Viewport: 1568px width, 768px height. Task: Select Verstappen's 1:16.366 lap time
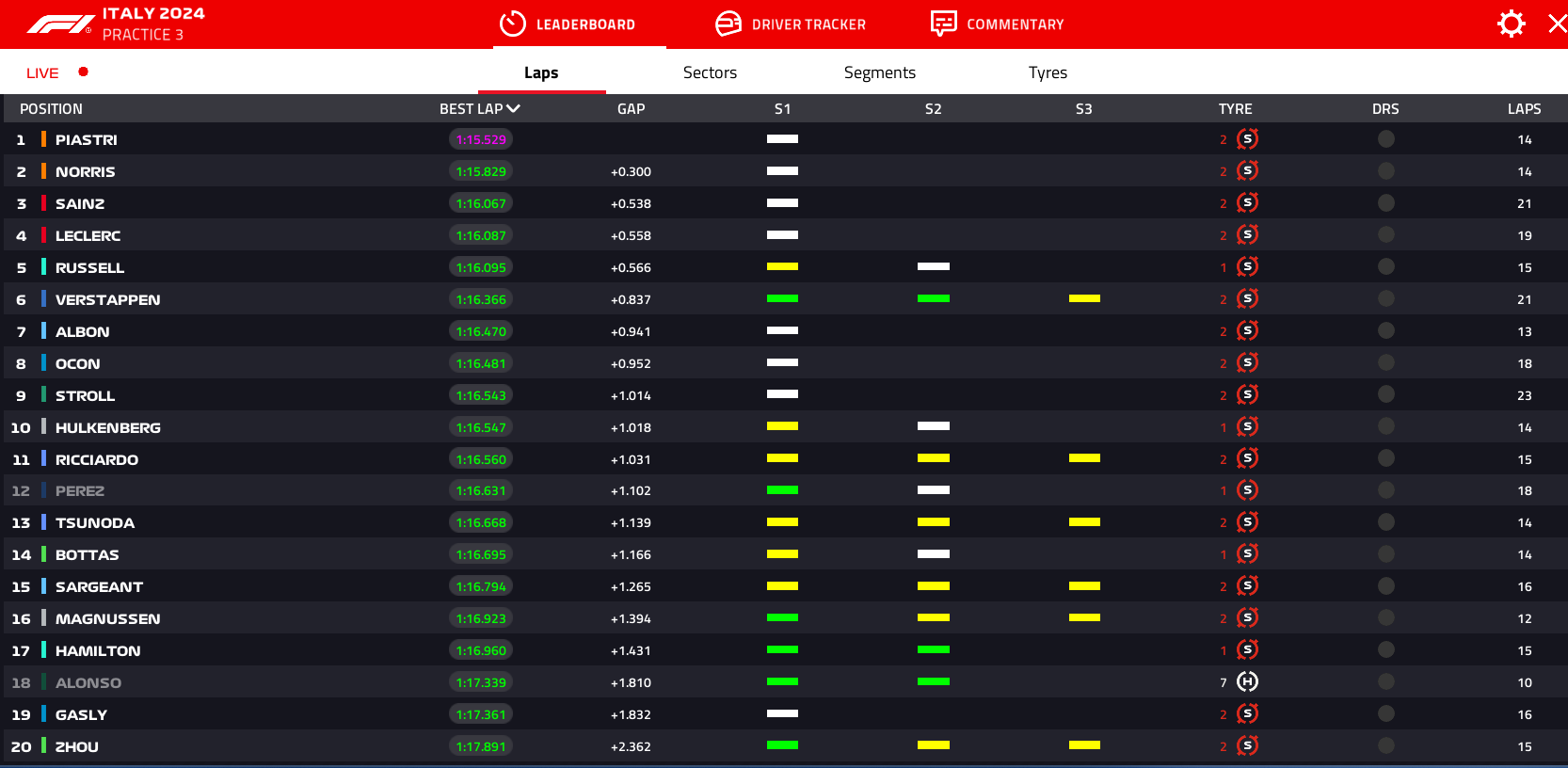(x=481, y=299)
